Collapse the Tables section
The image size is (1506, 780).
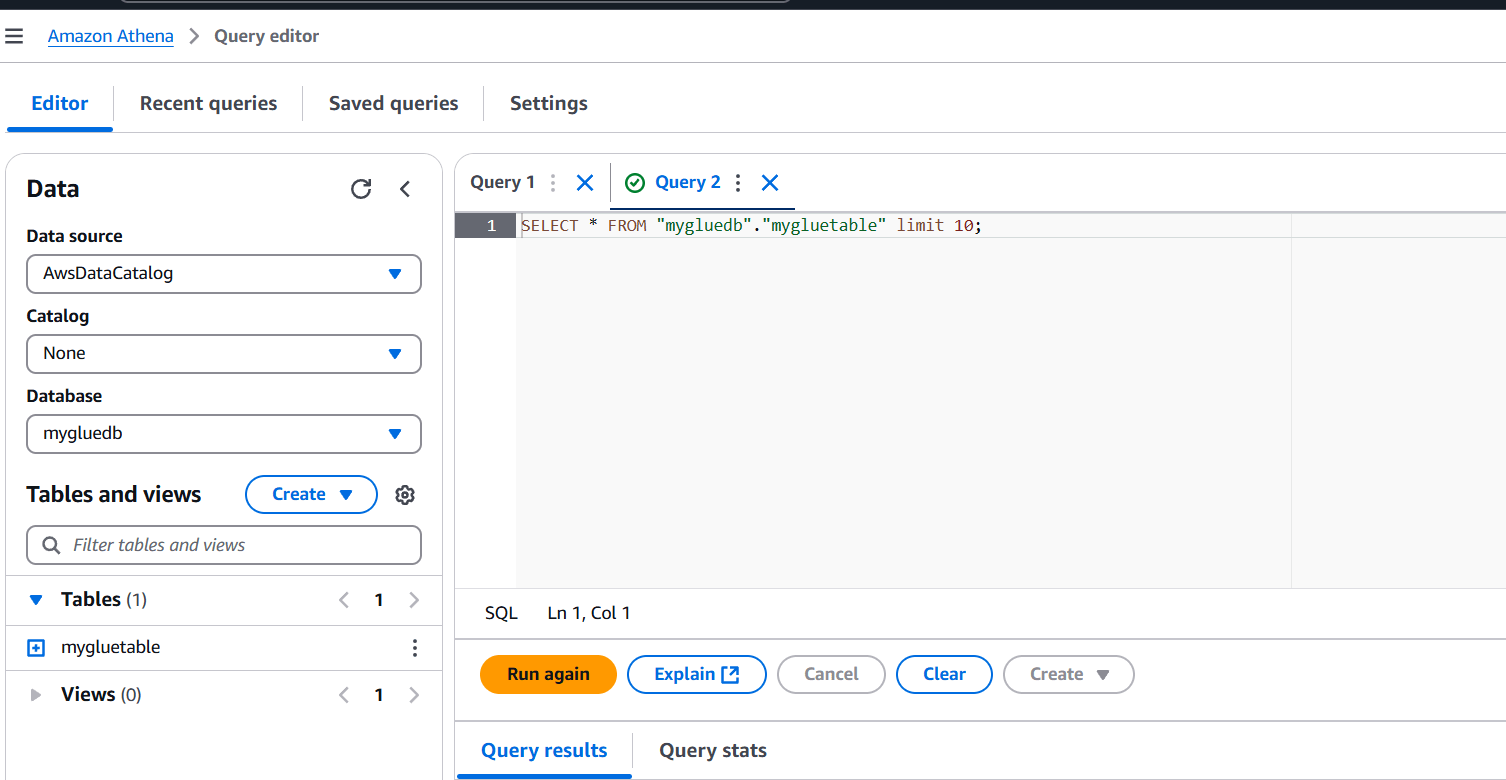[x=36, y=600]
